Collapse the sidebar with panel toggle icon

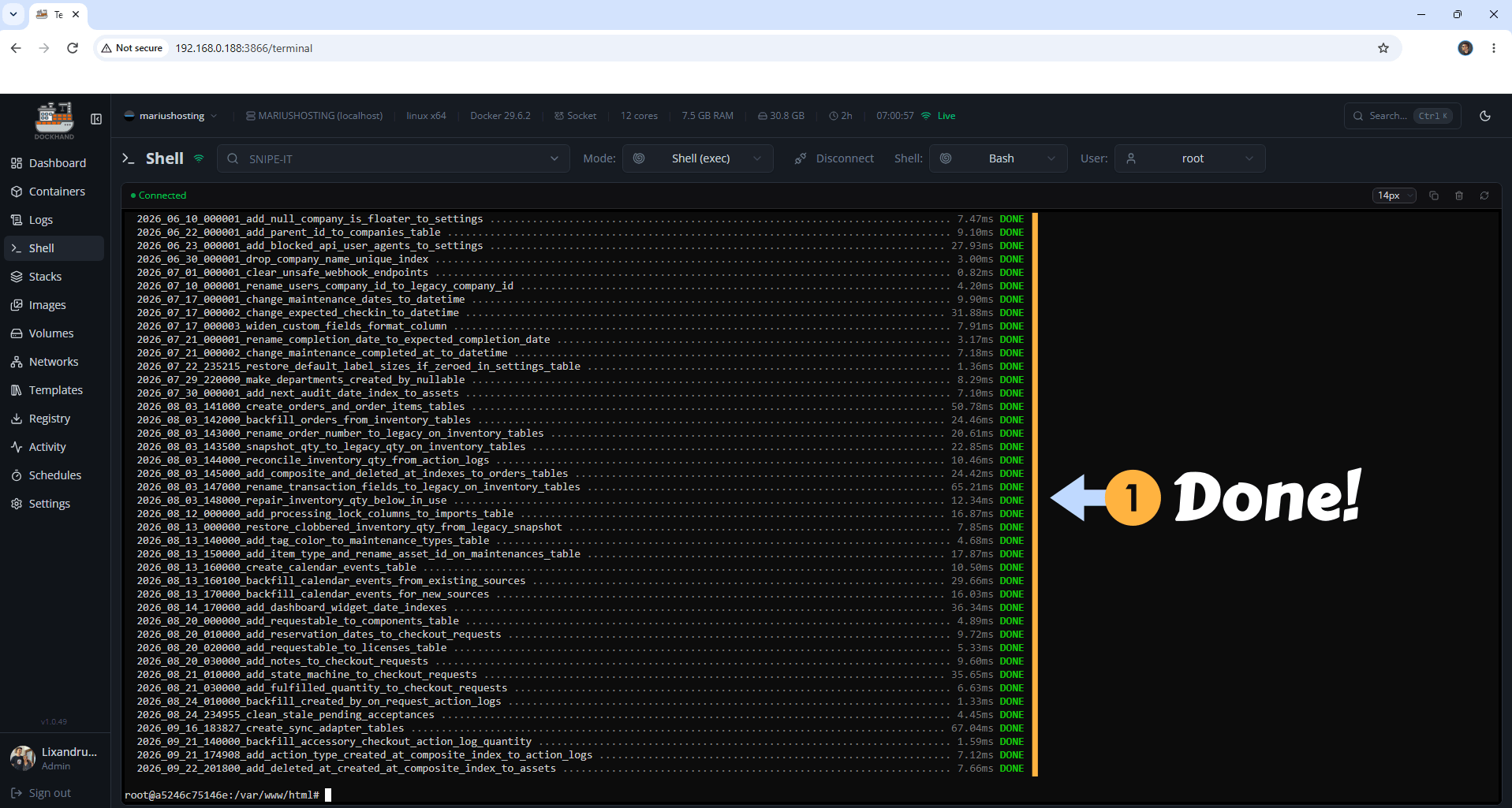[x=96, y=119]
